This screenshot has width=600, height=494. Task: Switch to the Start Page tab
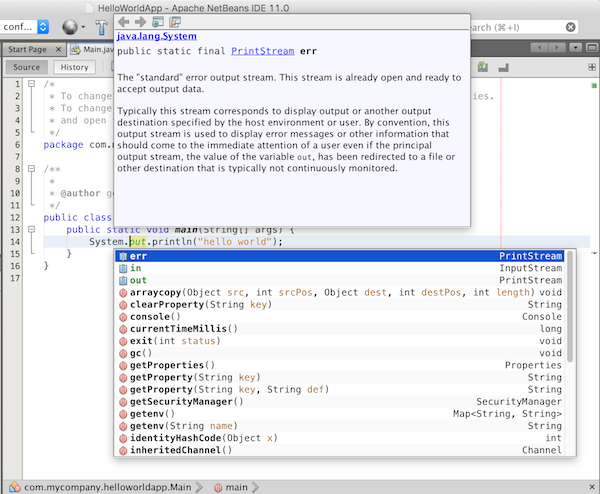click(28, 48)
